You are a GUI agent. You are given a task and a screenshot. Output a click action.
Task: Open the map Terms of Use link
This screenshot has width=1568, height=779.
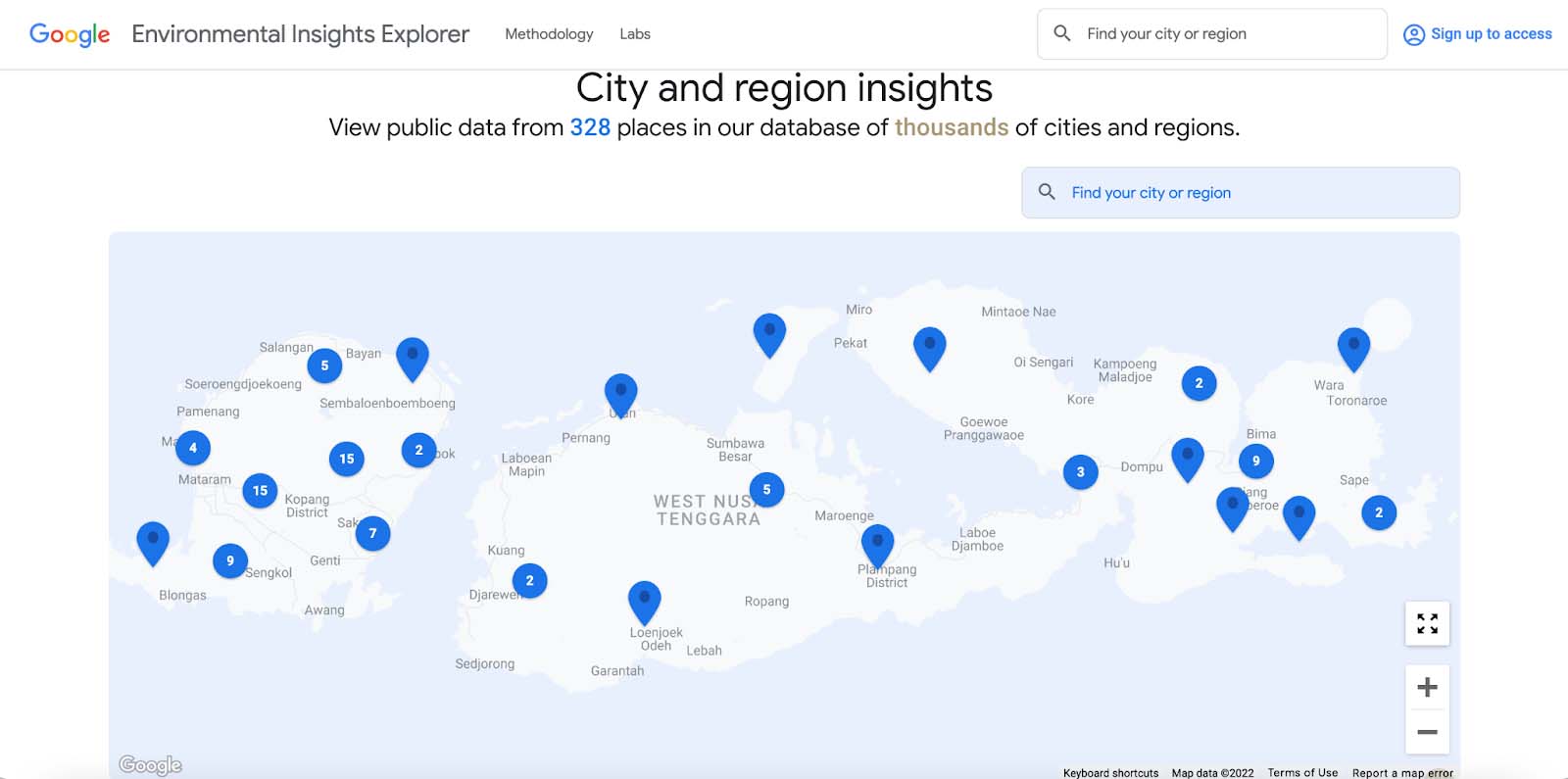pos(1301,773)
